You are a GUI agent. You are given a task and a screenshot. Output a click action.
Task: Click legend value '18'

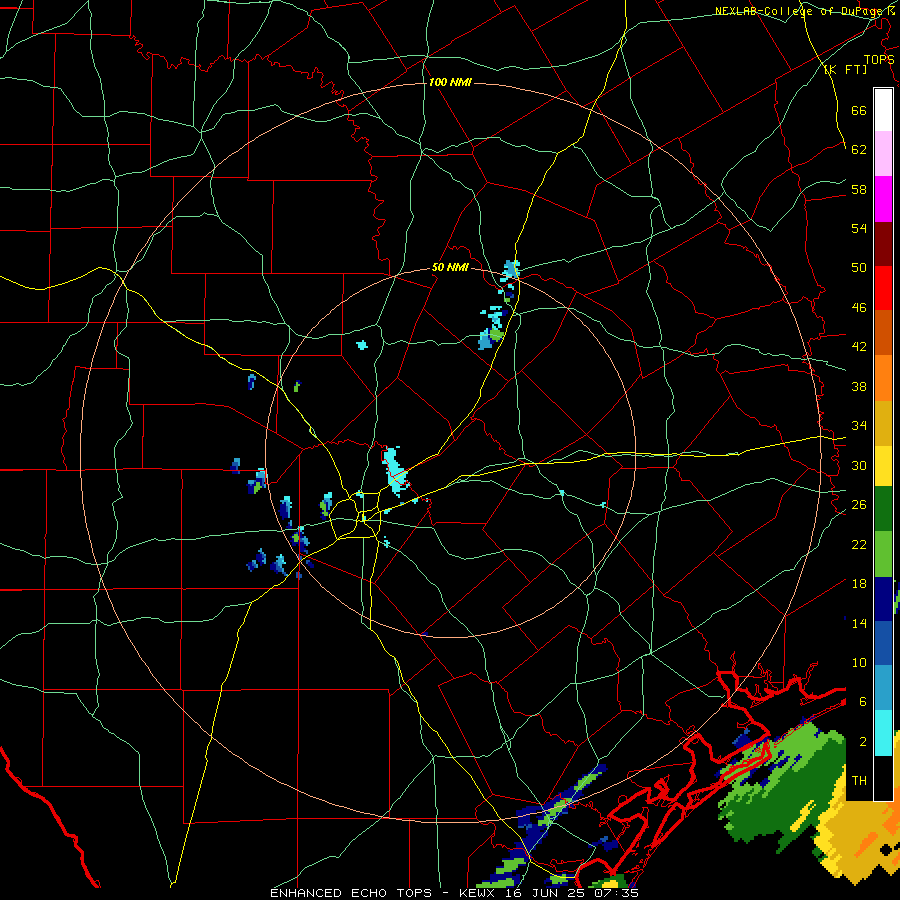point(859,584)
